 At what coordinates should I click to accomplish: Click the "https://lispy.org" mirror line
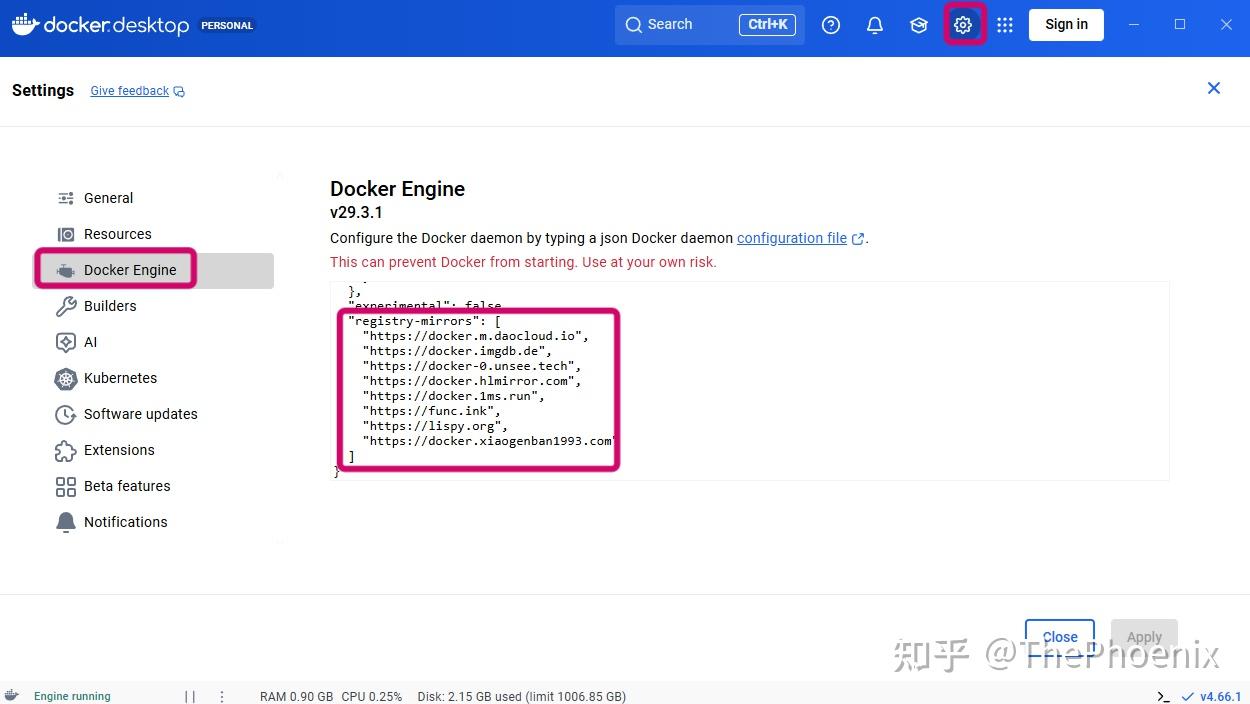click(435, 426)
